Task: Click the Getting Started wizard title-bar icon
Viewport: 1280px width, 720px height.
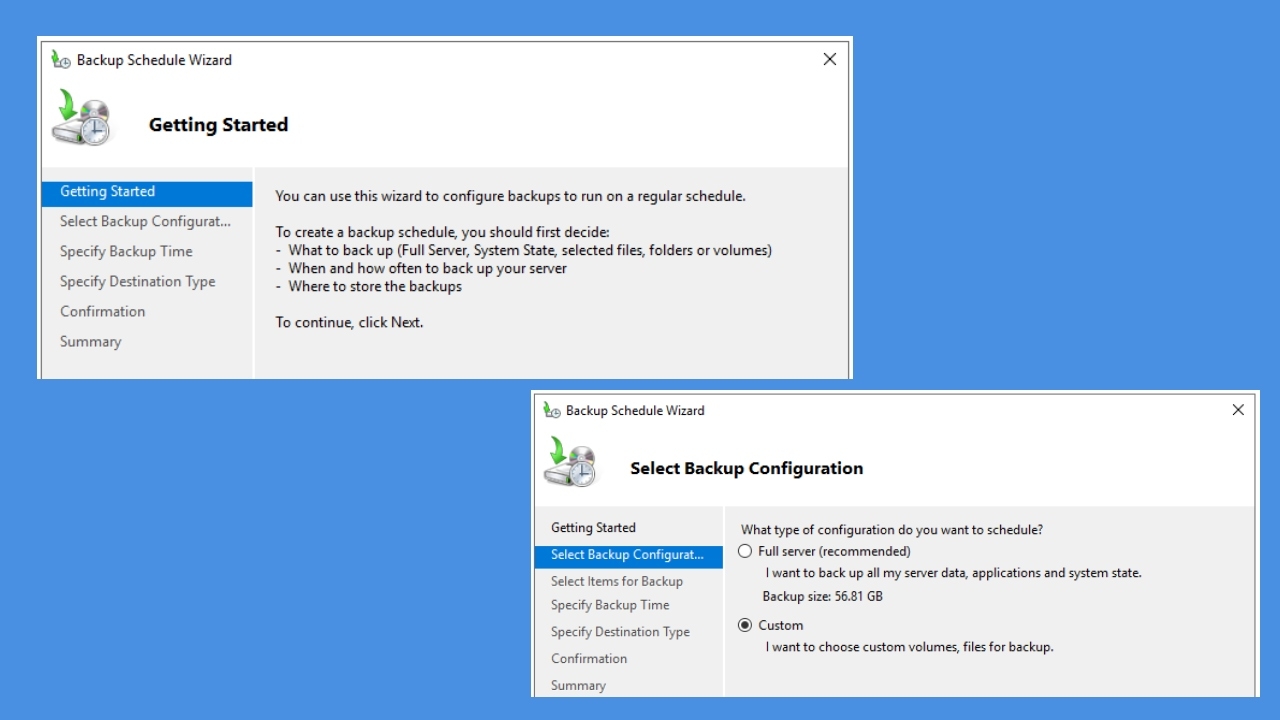Action: (61, 60)
